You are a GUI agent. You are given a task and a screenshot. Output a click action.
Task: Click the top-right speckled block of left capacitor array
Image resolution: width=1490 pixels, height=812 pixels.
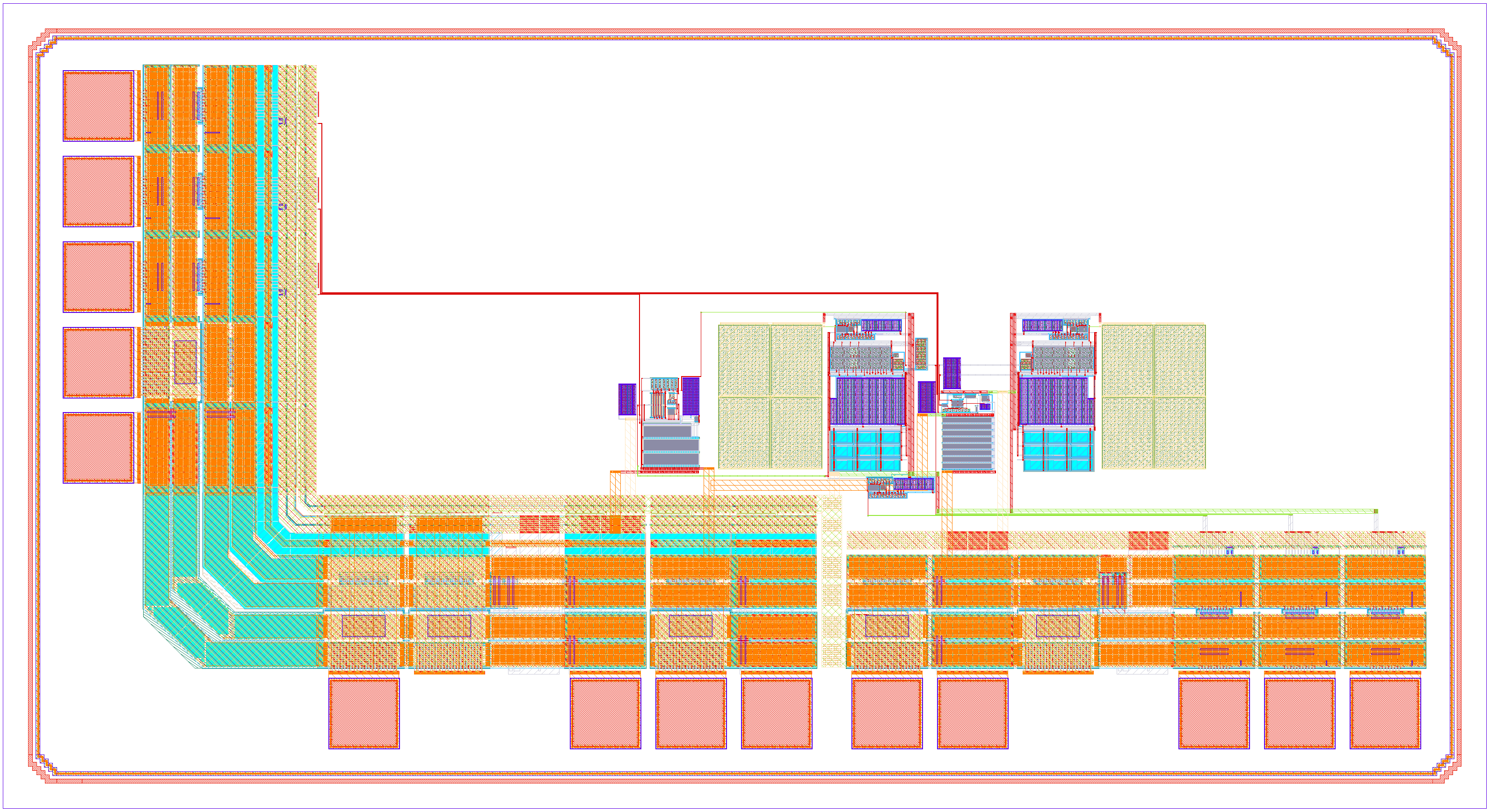(797, 360)
